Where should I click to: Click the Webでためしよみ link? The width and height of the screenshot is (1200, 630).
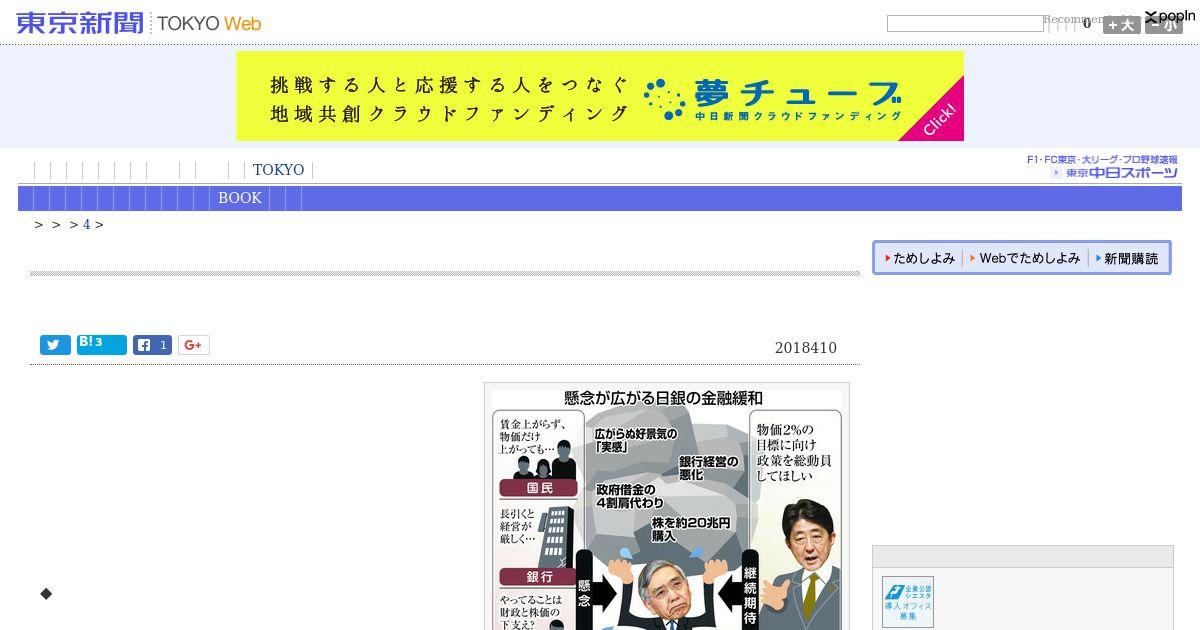point(1025,258)
